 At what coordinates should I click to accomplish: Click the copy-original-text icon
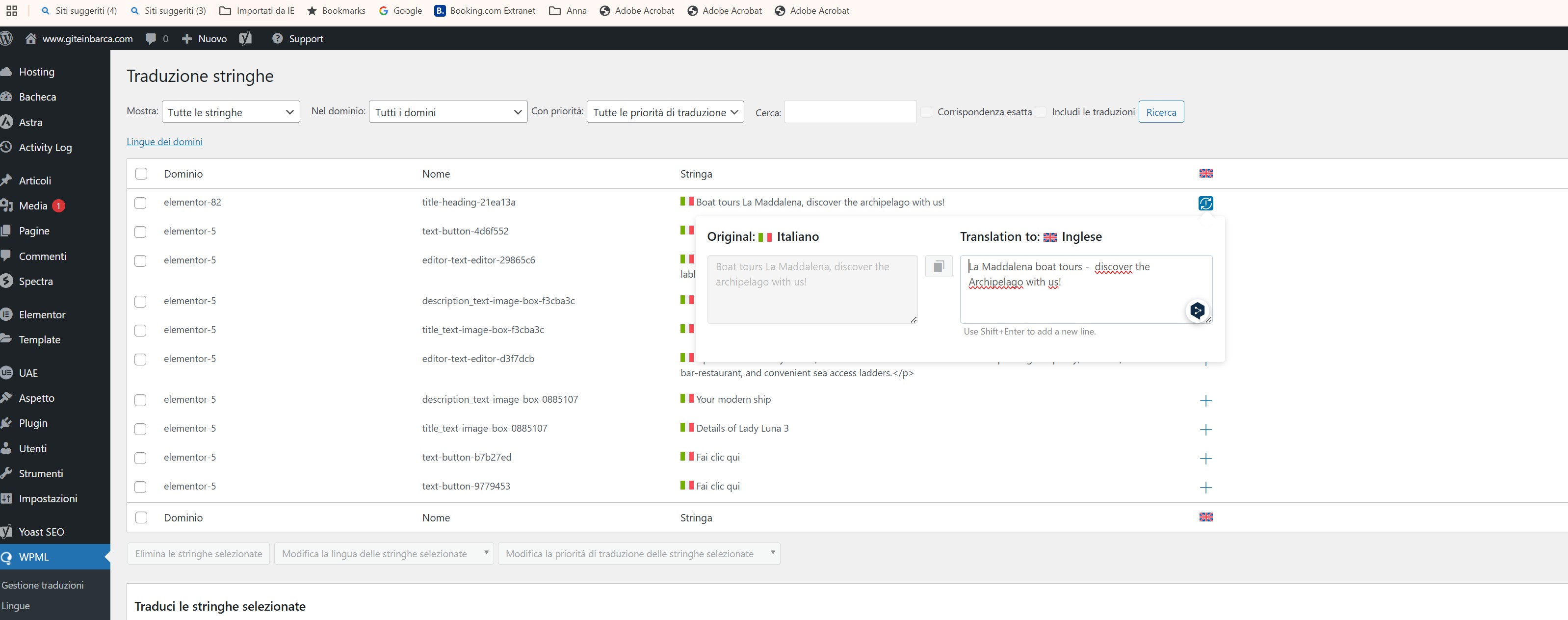[x=938, y=266]
